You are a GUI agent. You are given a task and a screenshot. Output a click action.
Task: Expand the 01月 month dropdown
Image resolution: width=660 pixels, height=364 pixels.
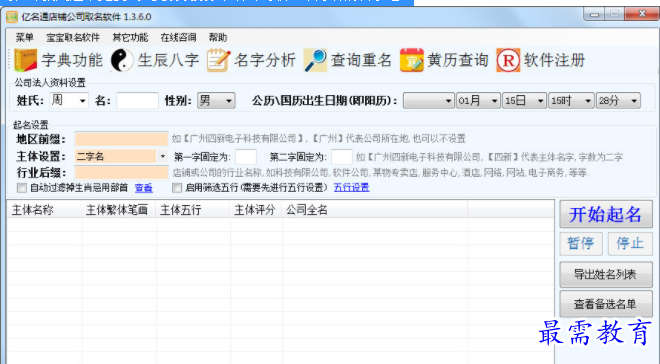[494, 101]
